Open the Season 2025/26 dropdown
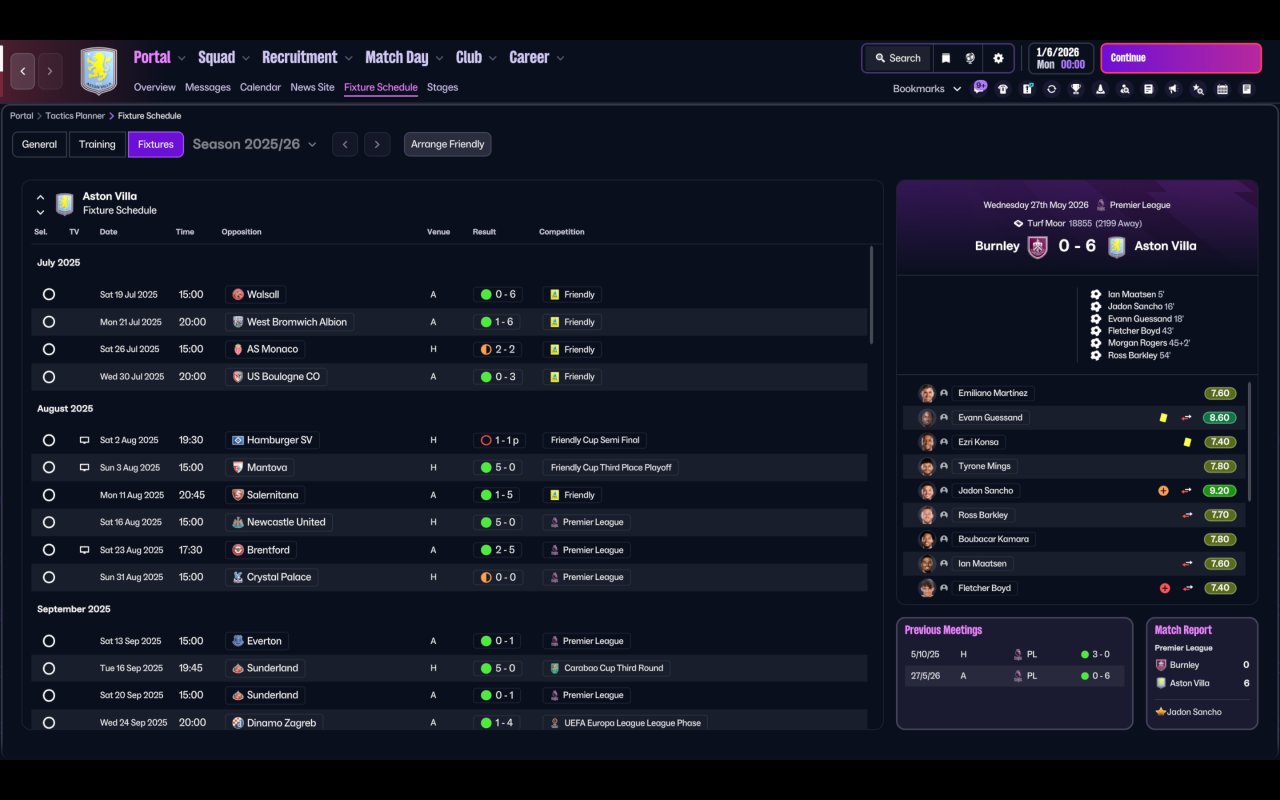The width and height of the screenshot is (1280, 800). tap(254, 145)
